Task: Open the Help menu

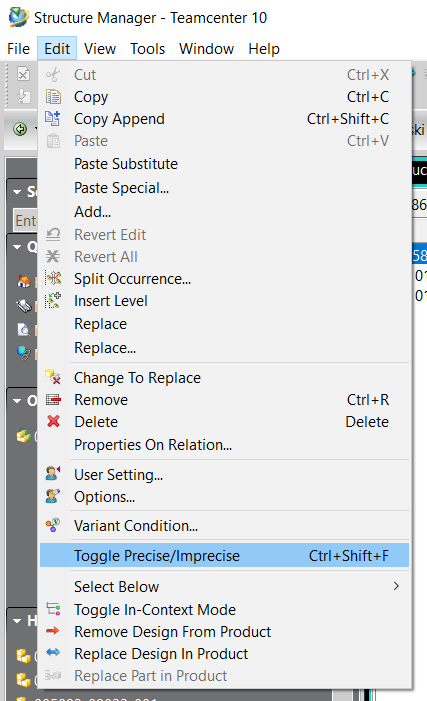Action: point(264,48)
